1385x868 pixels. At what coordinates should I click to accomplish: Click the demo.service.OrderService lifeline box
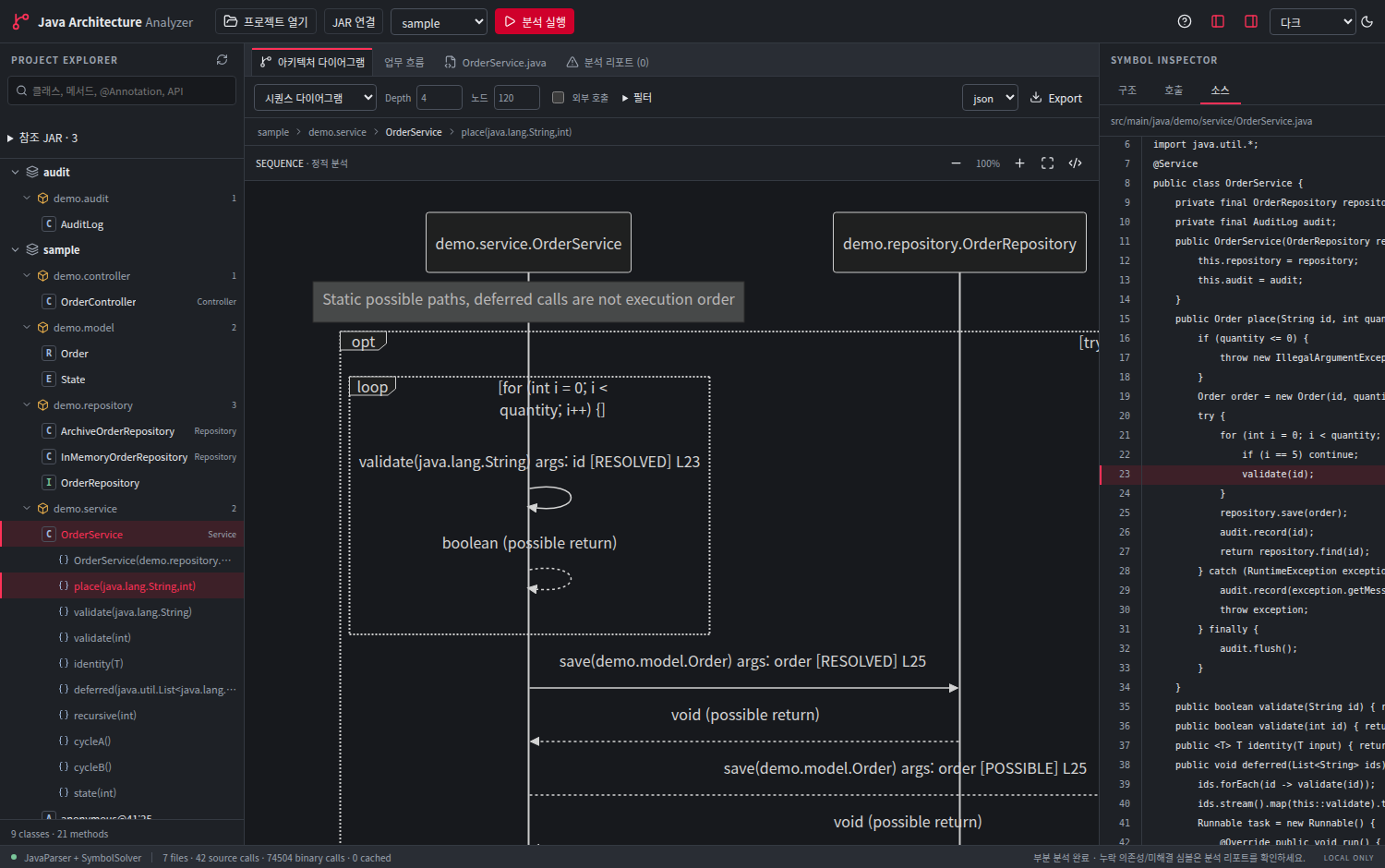528,243
